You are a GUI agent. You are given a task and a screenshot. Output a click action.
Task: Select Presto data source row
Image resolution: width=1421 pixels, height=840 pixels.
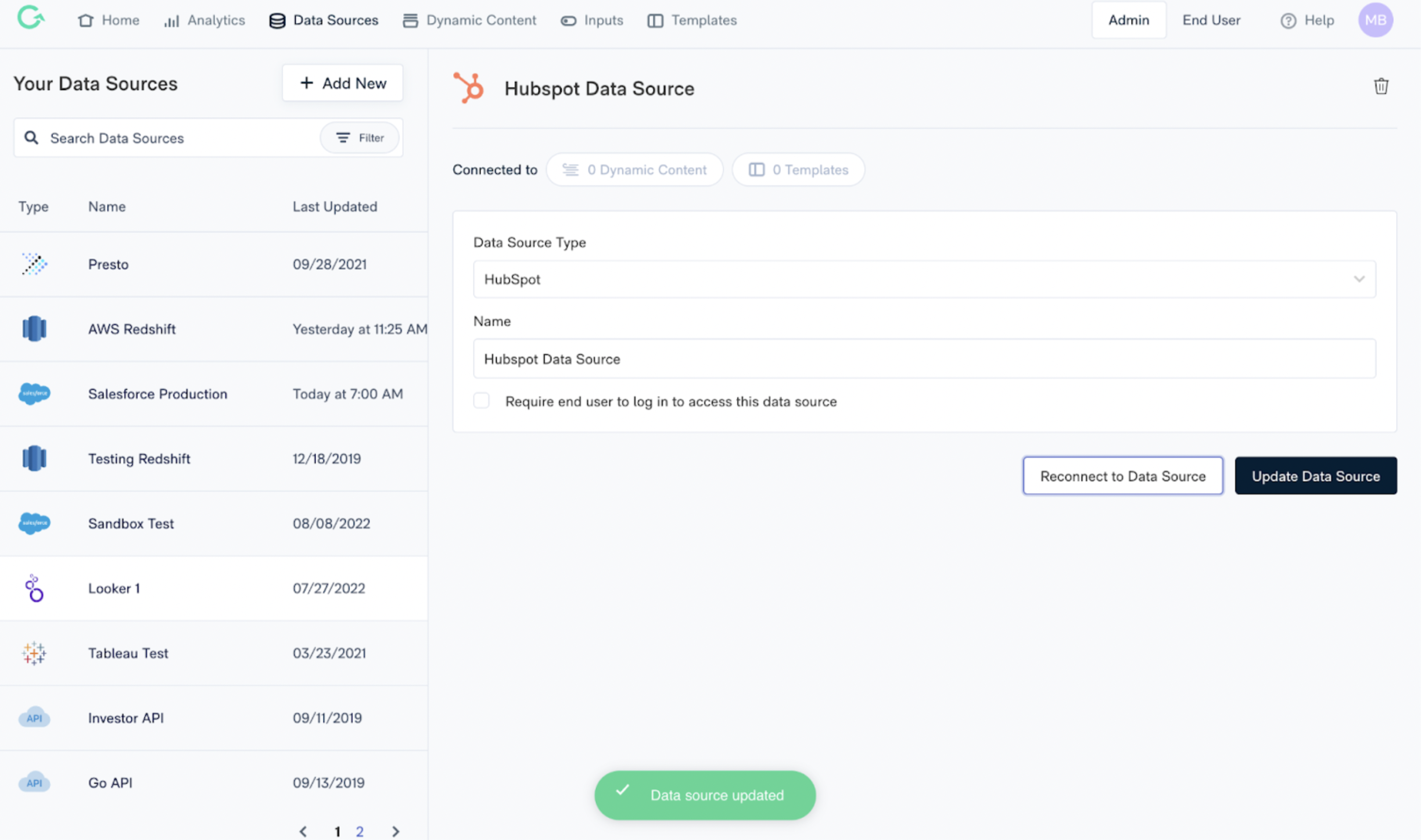tap(214, 264)
